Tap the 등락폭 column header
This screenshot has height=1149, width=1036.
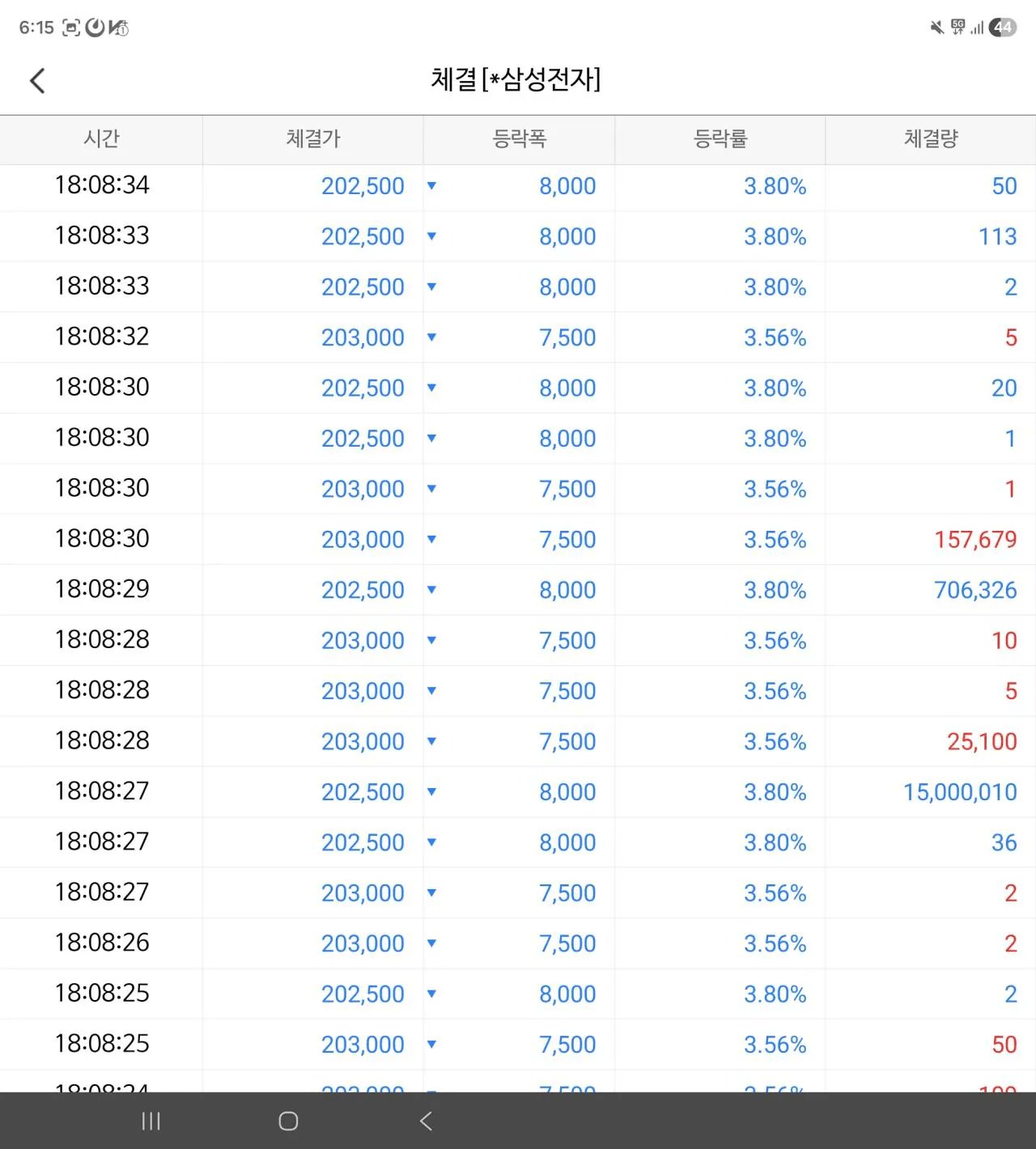coord(519,138)
